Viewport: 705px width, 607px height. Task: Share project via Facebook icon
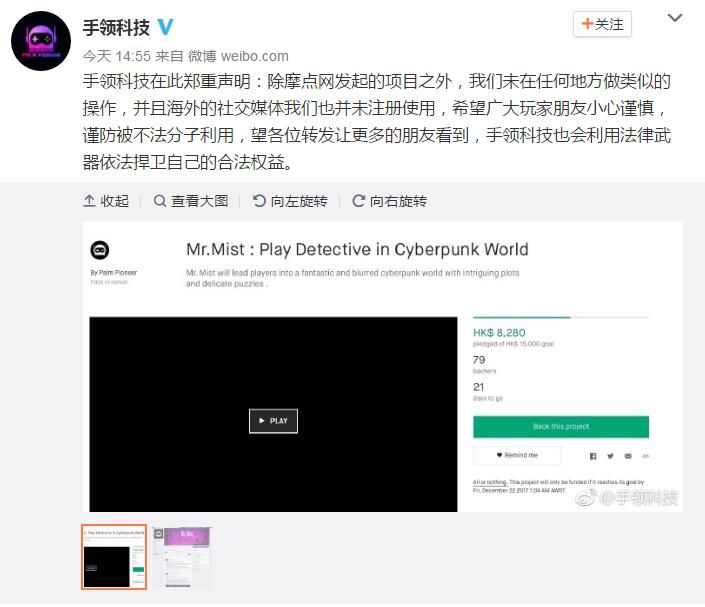pyautogui.click(x=593, y=456)
